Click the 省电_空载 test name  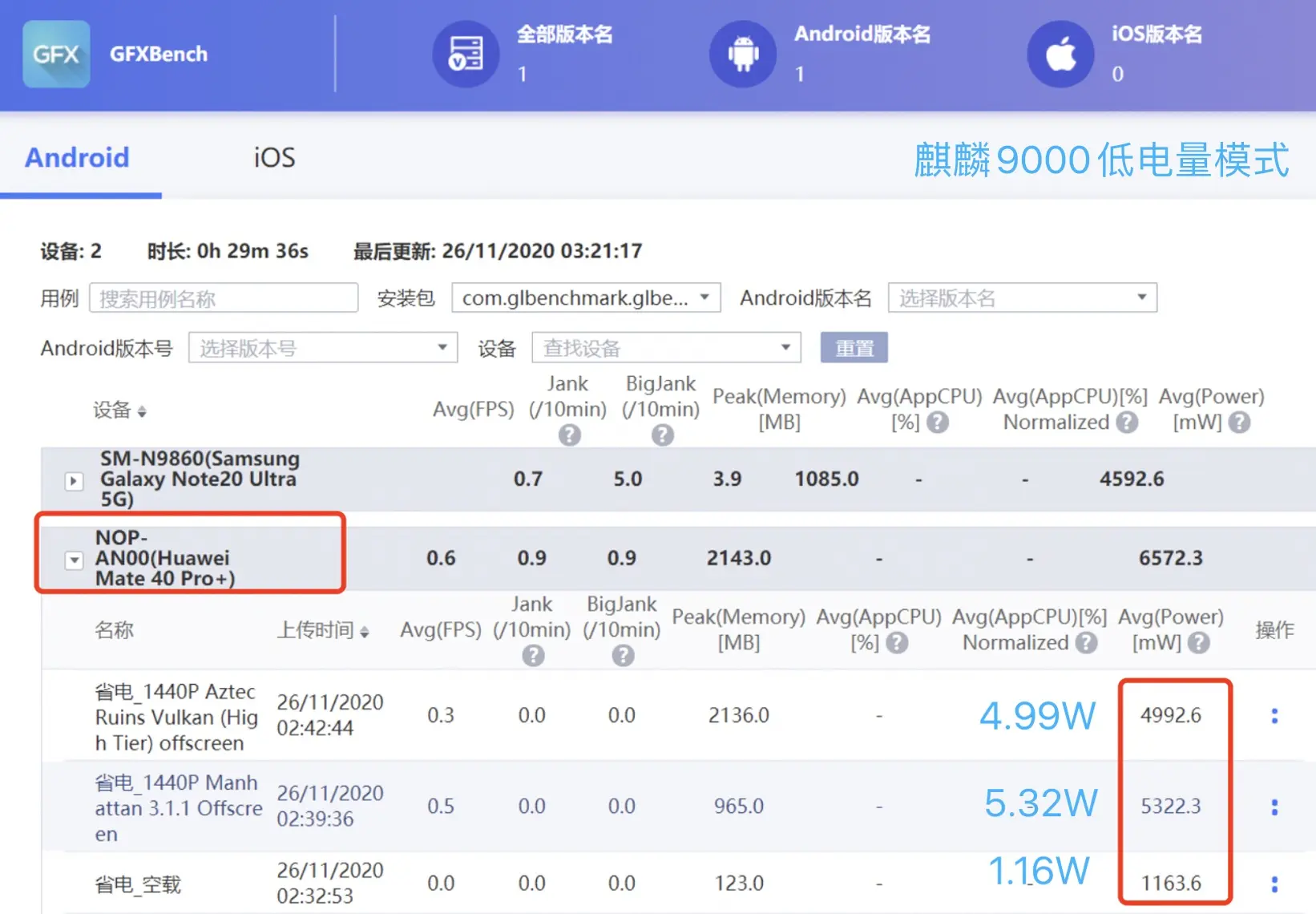(x=138, y=884)
